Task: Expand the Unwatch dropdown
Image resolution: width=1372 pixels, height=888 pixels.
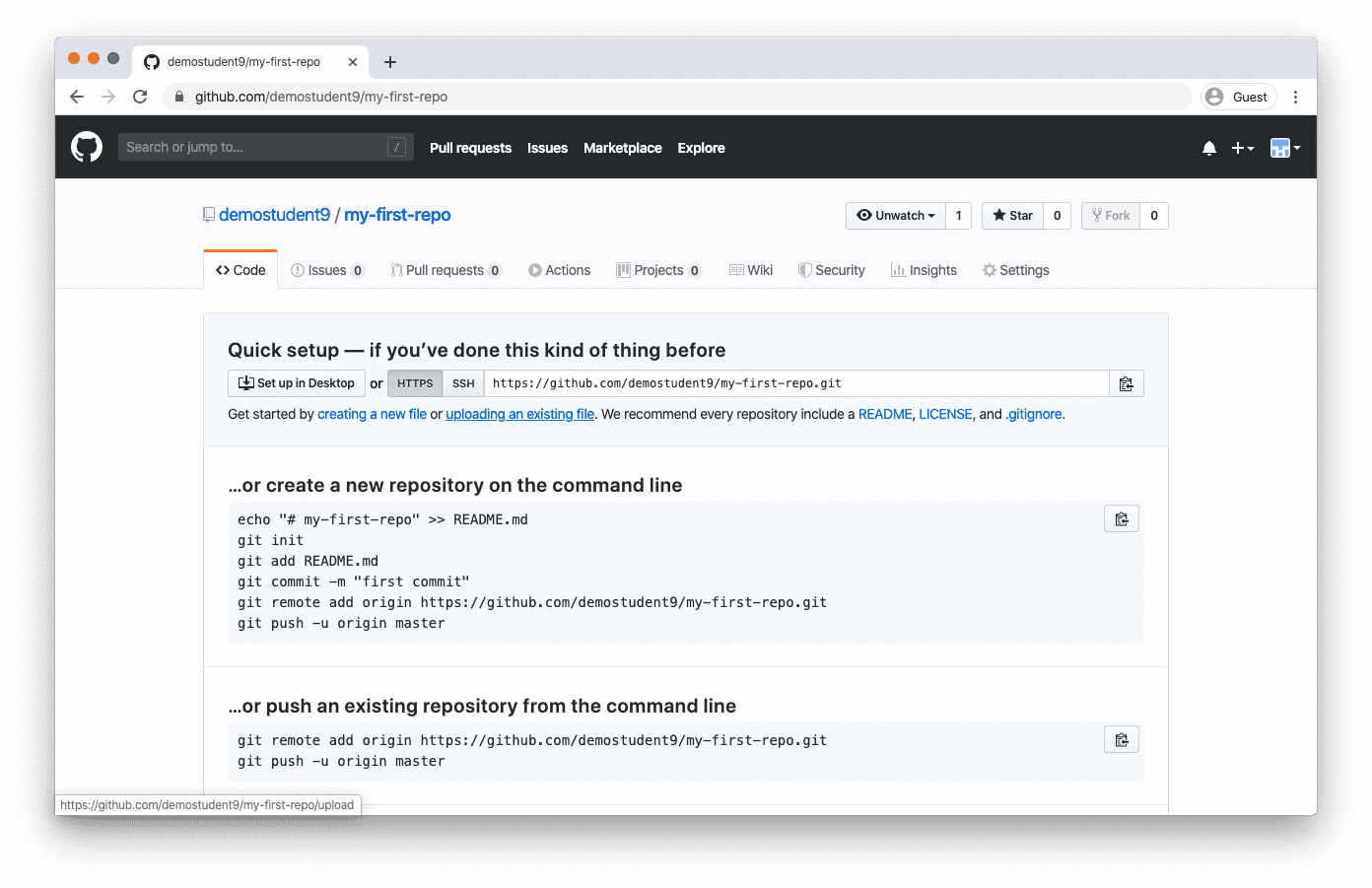Action: [x=896, y=216]
